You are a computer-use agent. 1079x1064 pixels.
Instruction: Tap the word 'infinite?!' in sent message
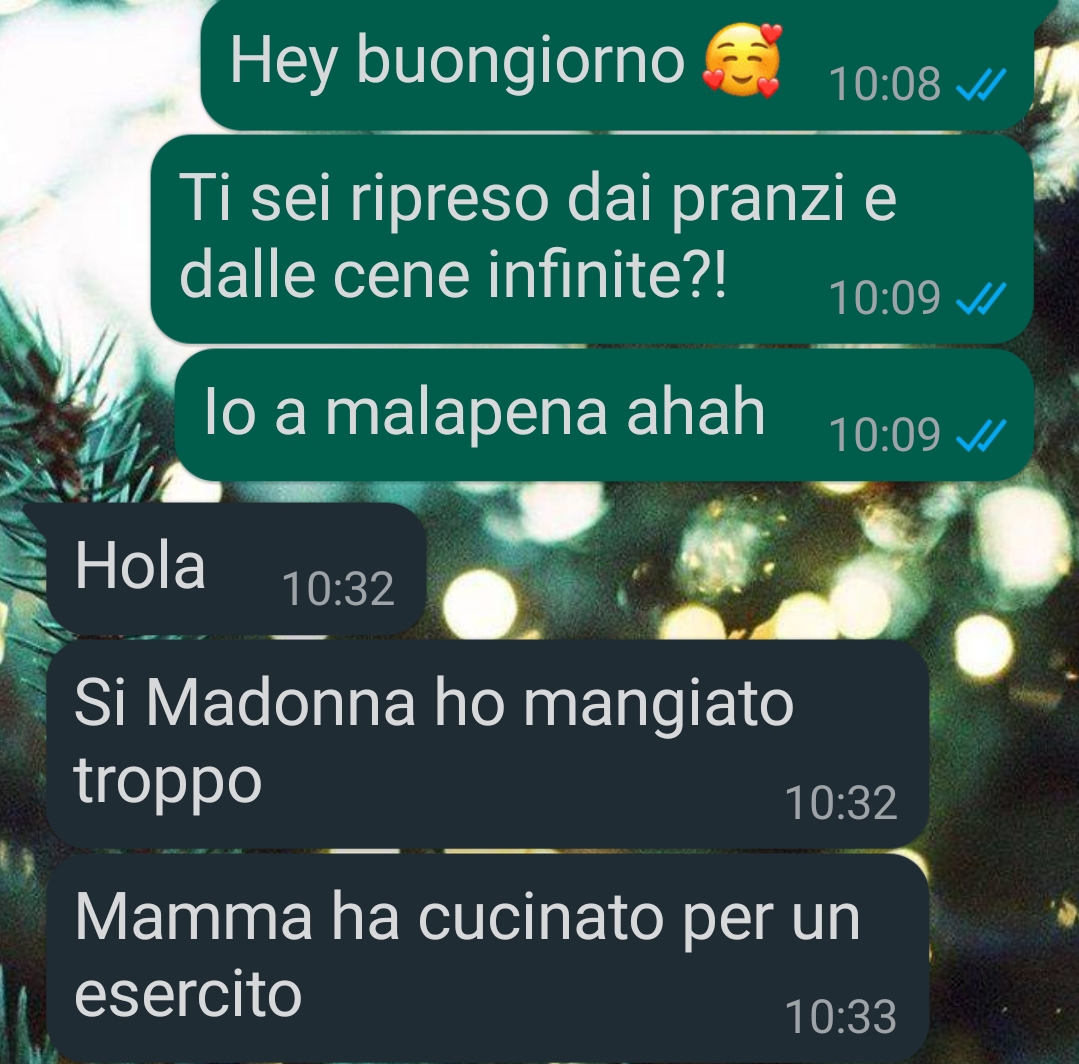606,274
